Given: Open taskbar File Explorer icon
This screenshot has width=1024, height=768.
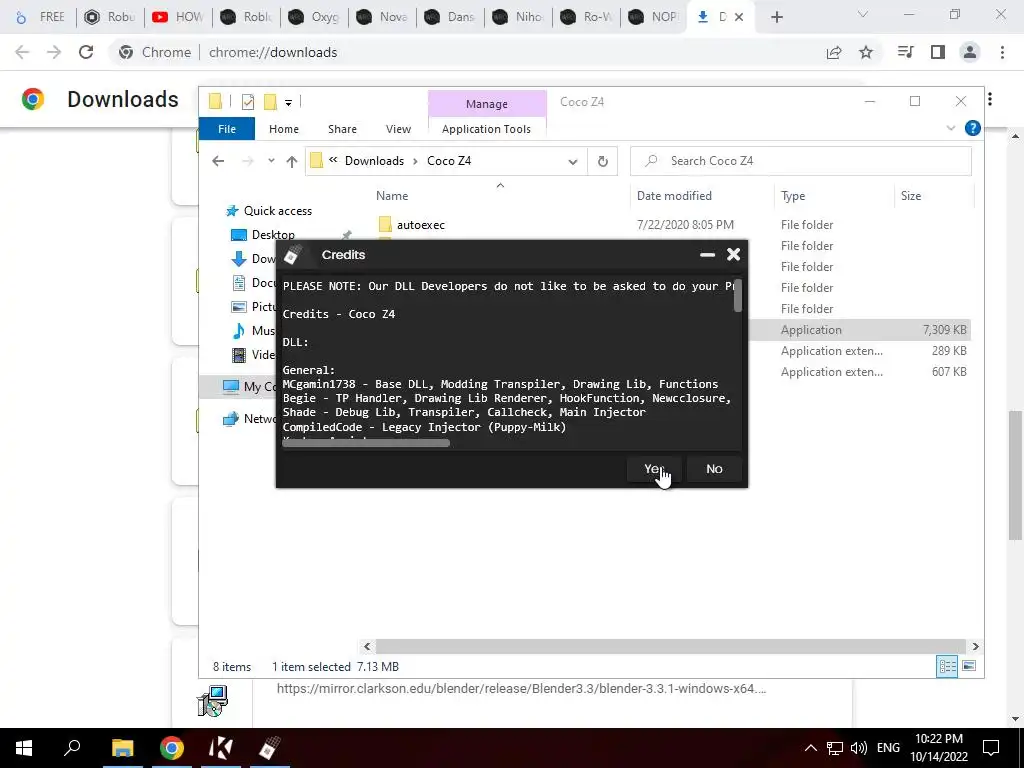Looking at the screenshot, I should click(x=122, y=748).
